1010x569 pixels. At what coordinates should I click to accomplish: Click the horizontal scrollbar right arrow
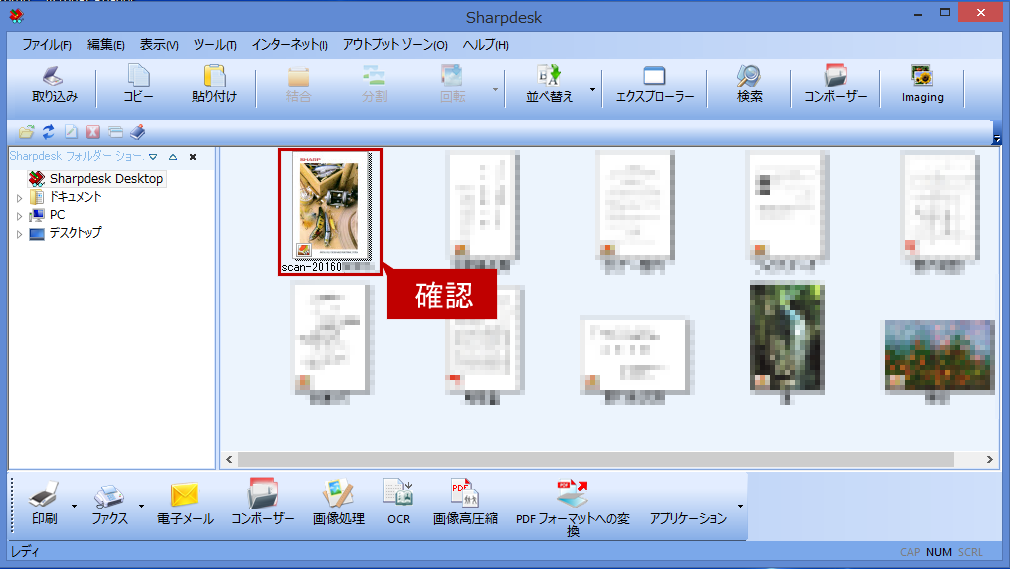point(989,459)
